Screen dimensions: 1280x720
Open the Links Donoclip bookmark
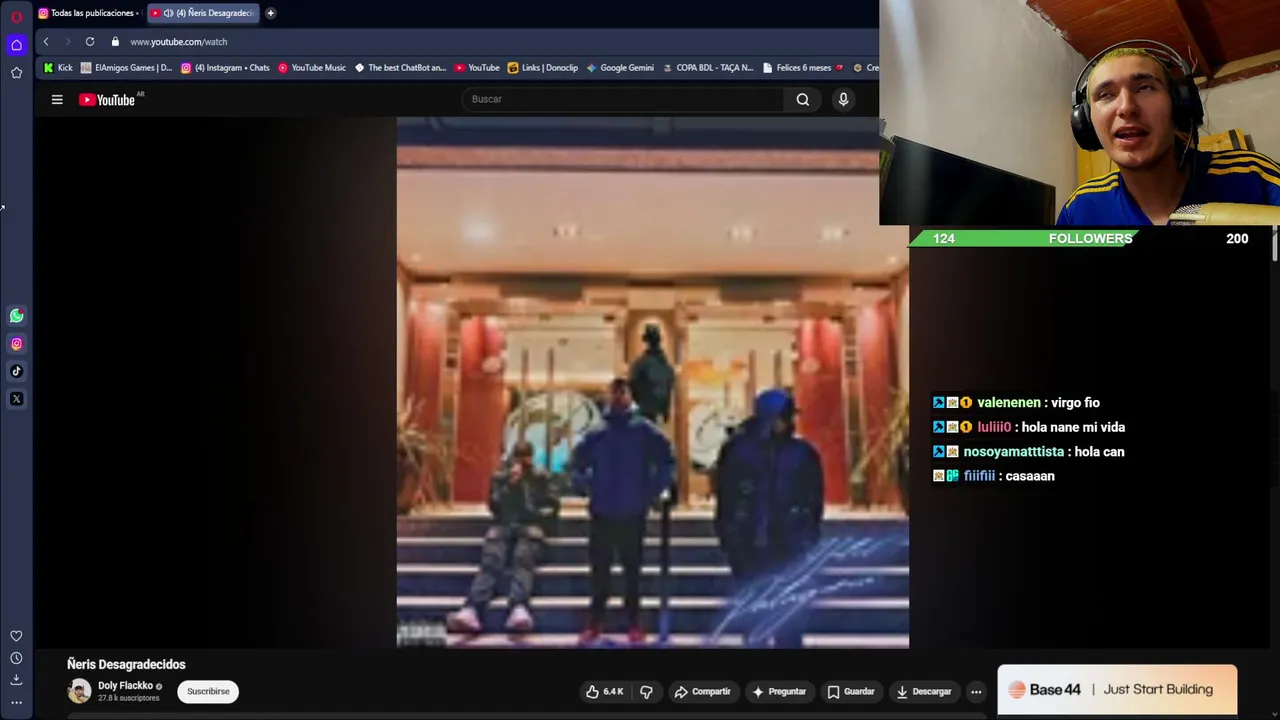543,68
